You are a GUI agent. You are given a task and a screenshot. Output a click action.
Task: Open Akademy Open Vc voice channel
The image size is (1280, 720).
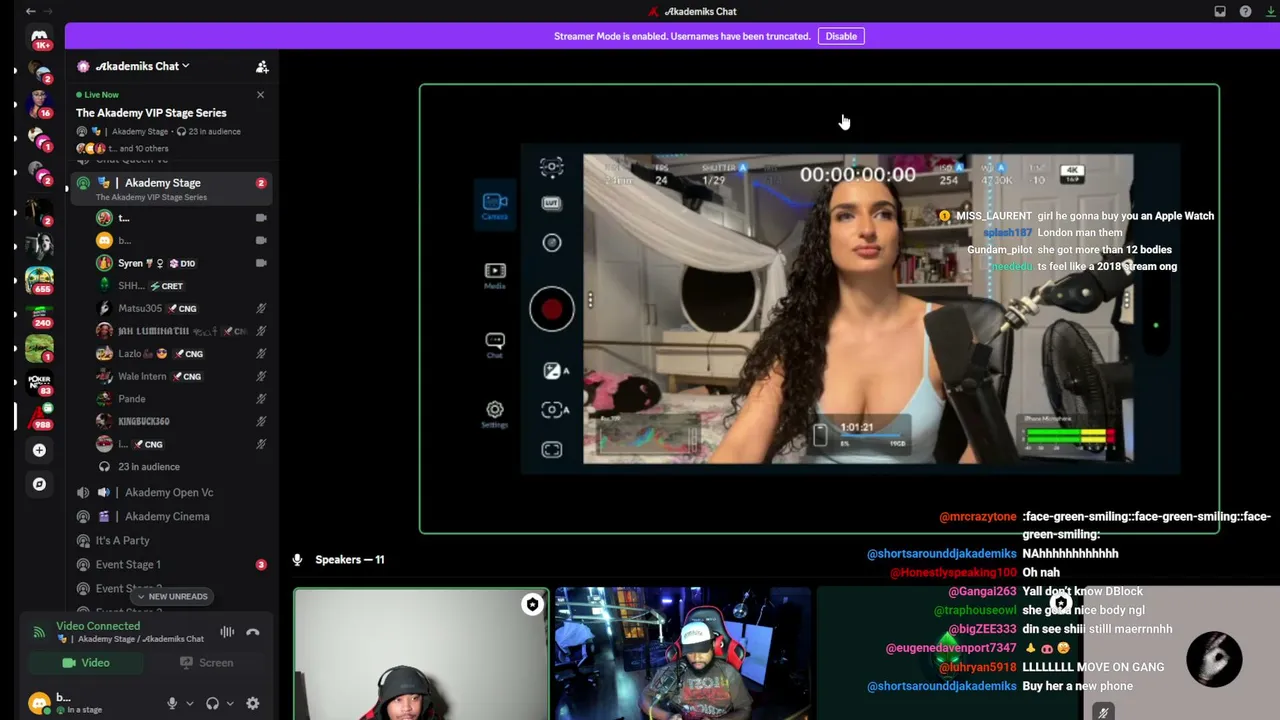pyautogui.click(x=170, y=492)
